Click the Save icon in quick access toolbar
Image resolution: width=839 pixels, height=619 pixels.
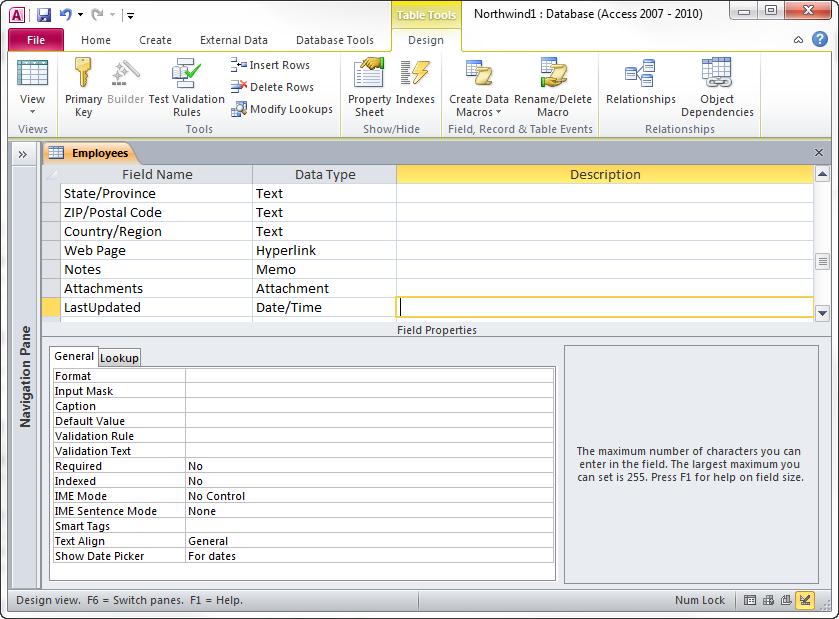click(44, 15)
